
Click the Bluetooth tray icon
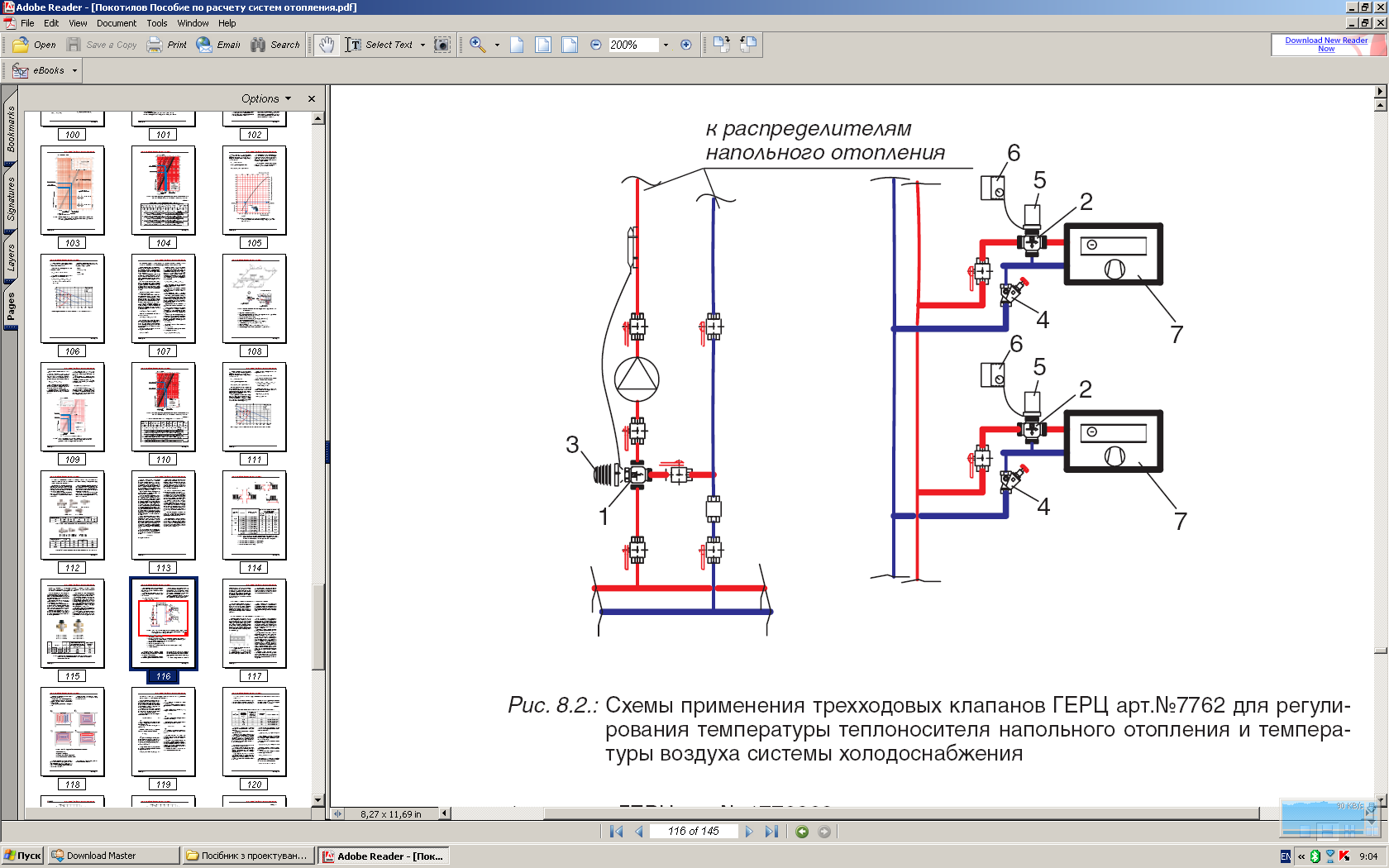(x=1315, y=856)
